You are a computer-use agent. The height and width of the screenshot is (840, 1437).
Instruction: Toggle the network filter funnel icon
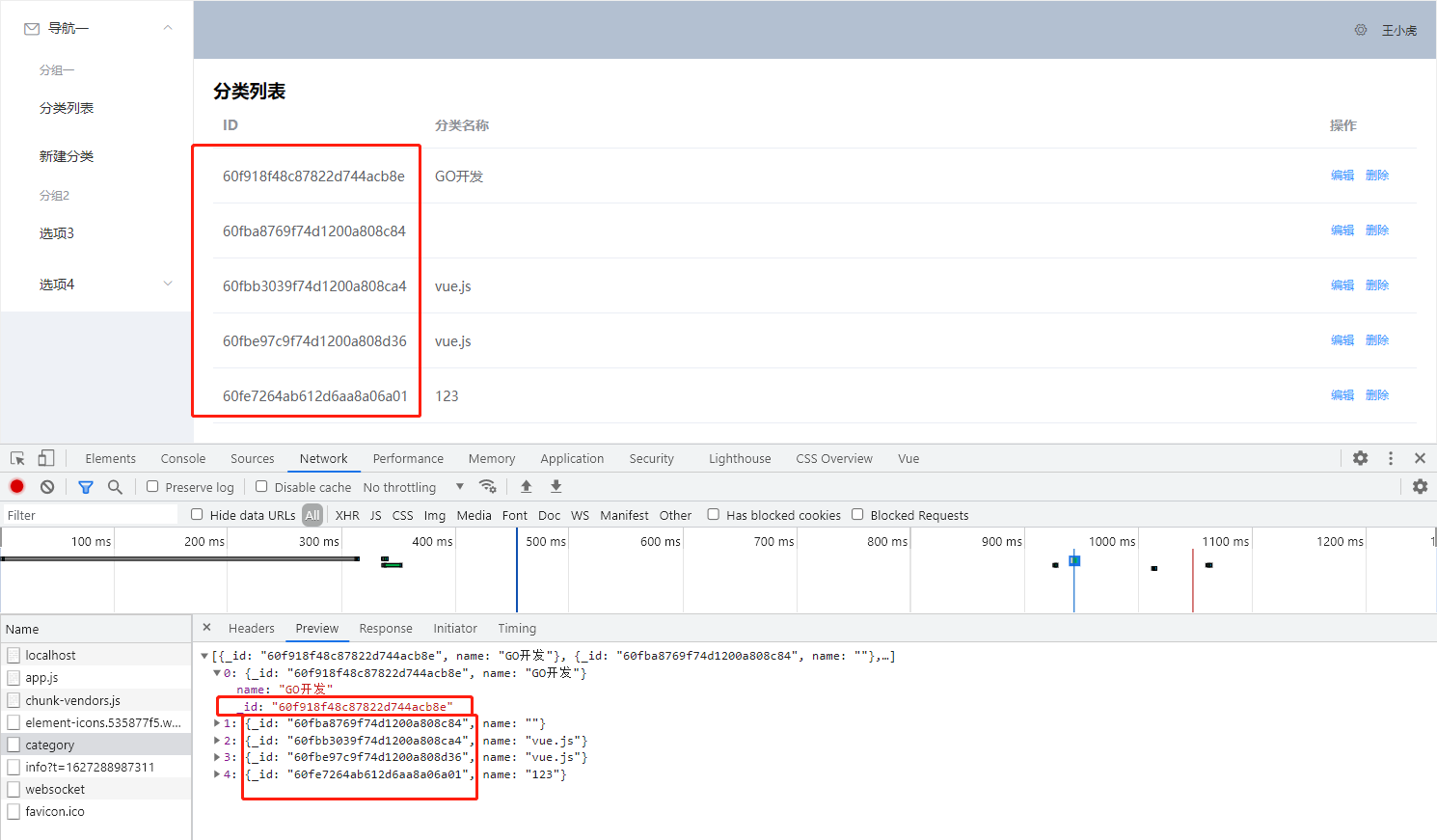[86, 487]
